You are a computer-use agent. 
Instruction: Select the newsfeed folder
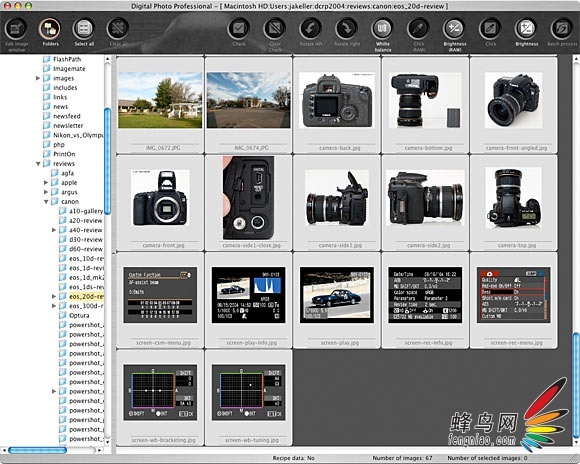[x=61, y=116]
